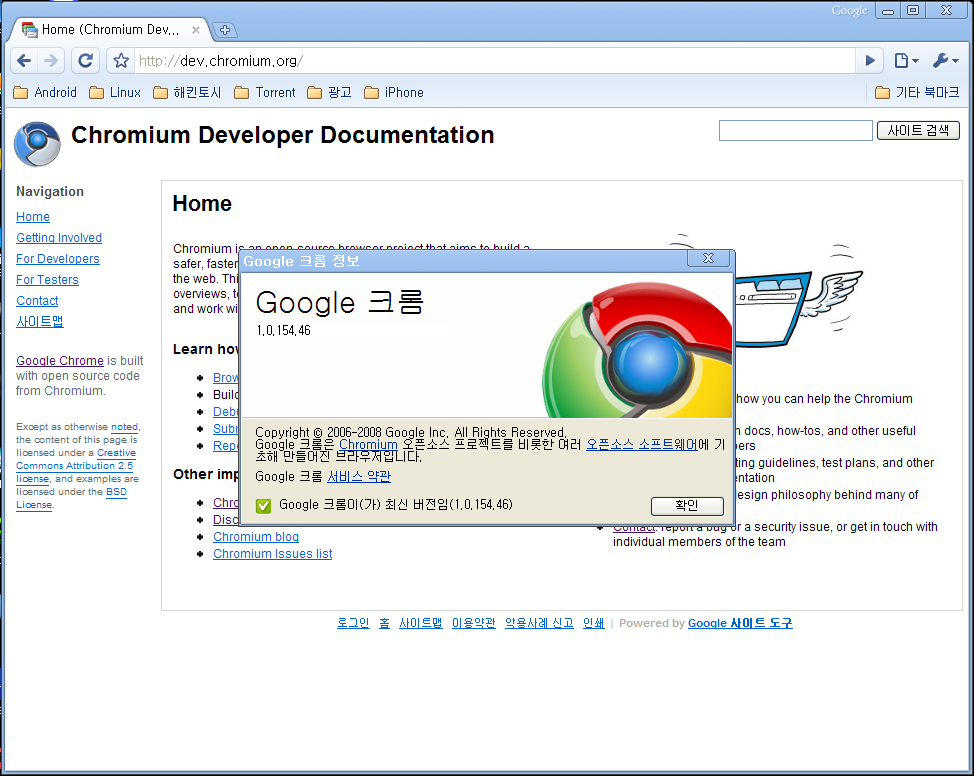
Task: Open the For Testers link
Action: (47, 280)
